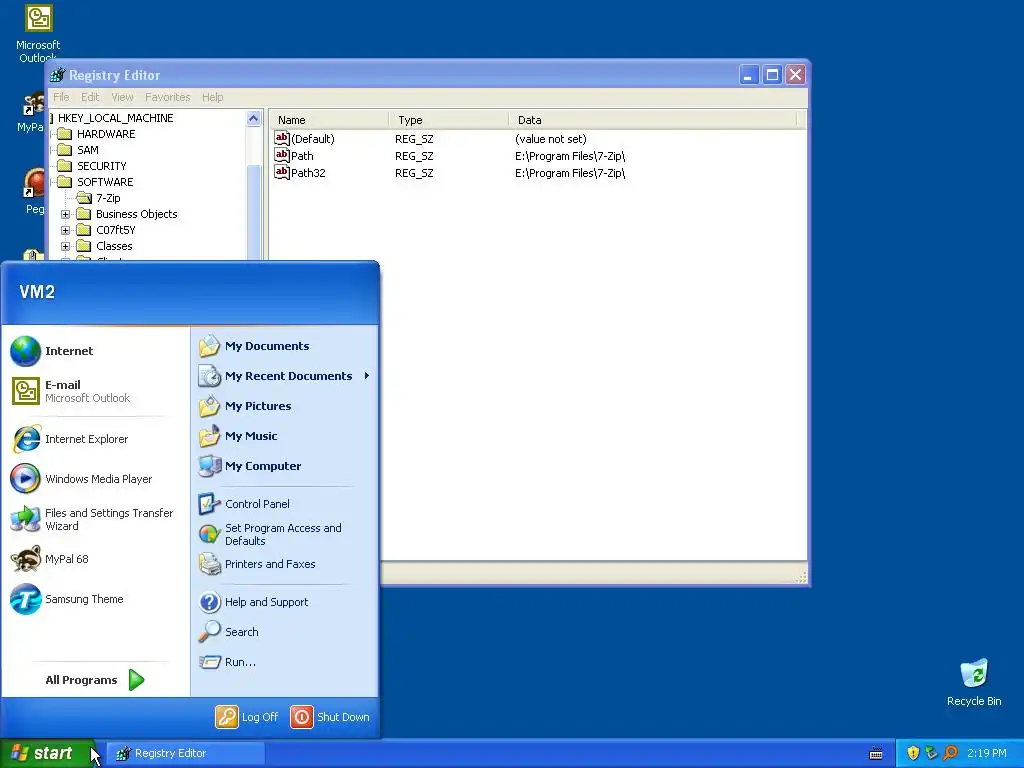Click Path's data E:\Program Files\7-Zip\
The width and height of the screenshot is (1024, 768).
click(x=569, y=156)
